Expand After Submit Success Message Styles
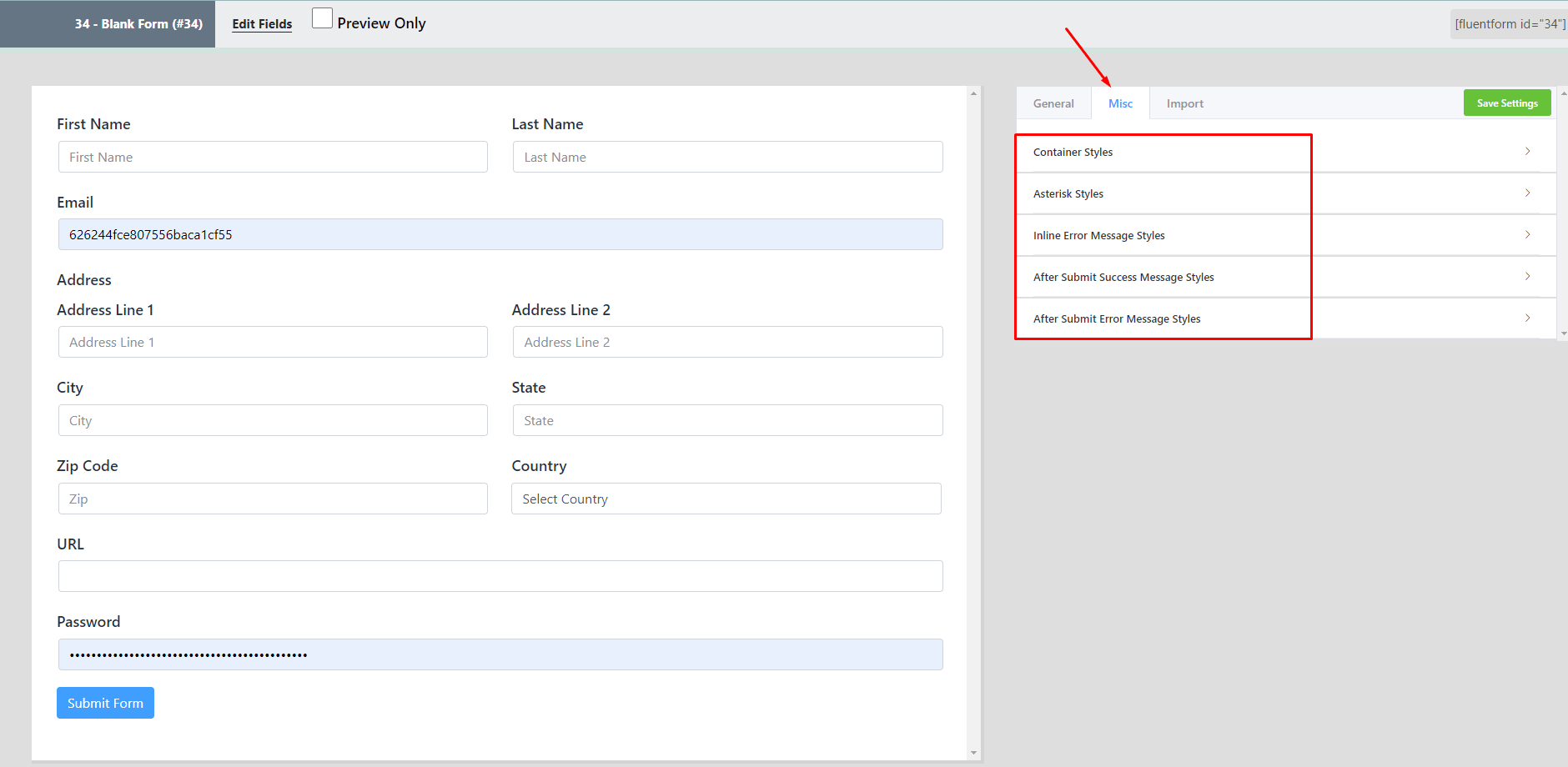The width and height of the screenshot is (1568, 767). coord(1285,277)
